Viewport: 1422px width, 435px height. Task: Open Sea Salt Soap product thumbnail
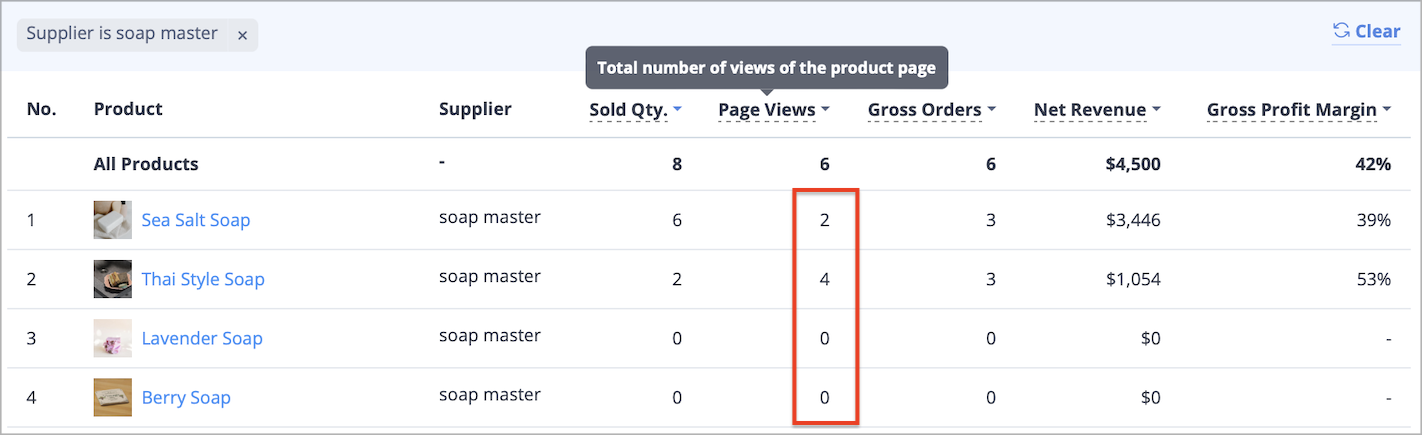(112, 220)
